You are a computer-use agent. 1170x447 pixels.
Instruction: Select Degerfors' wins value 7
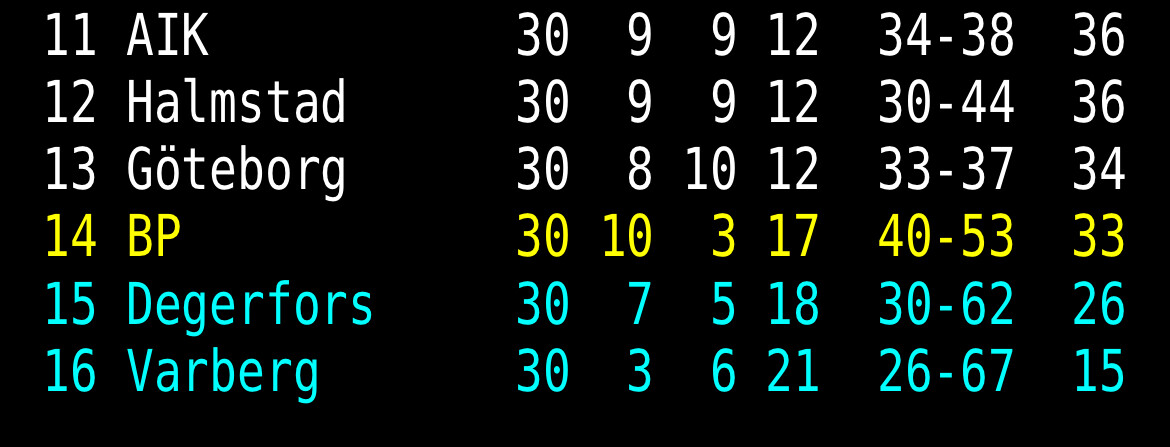pyautogui.click(x=639, y=304)
